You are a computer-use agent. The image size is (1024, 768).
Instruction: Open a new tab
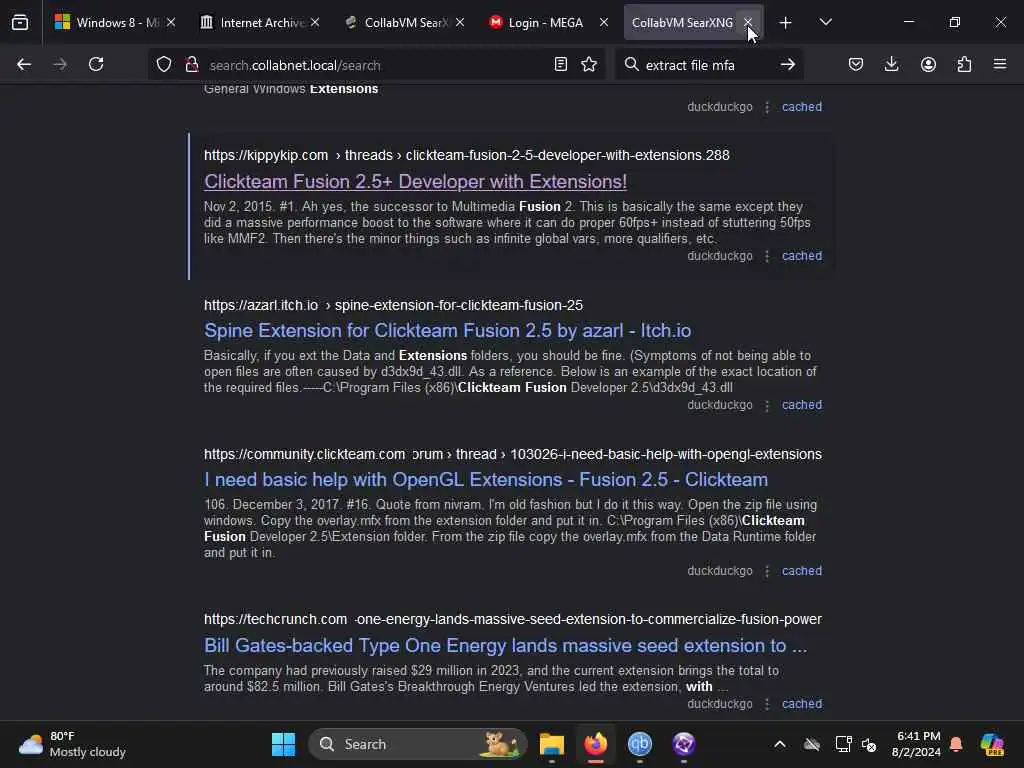(786, 23)
